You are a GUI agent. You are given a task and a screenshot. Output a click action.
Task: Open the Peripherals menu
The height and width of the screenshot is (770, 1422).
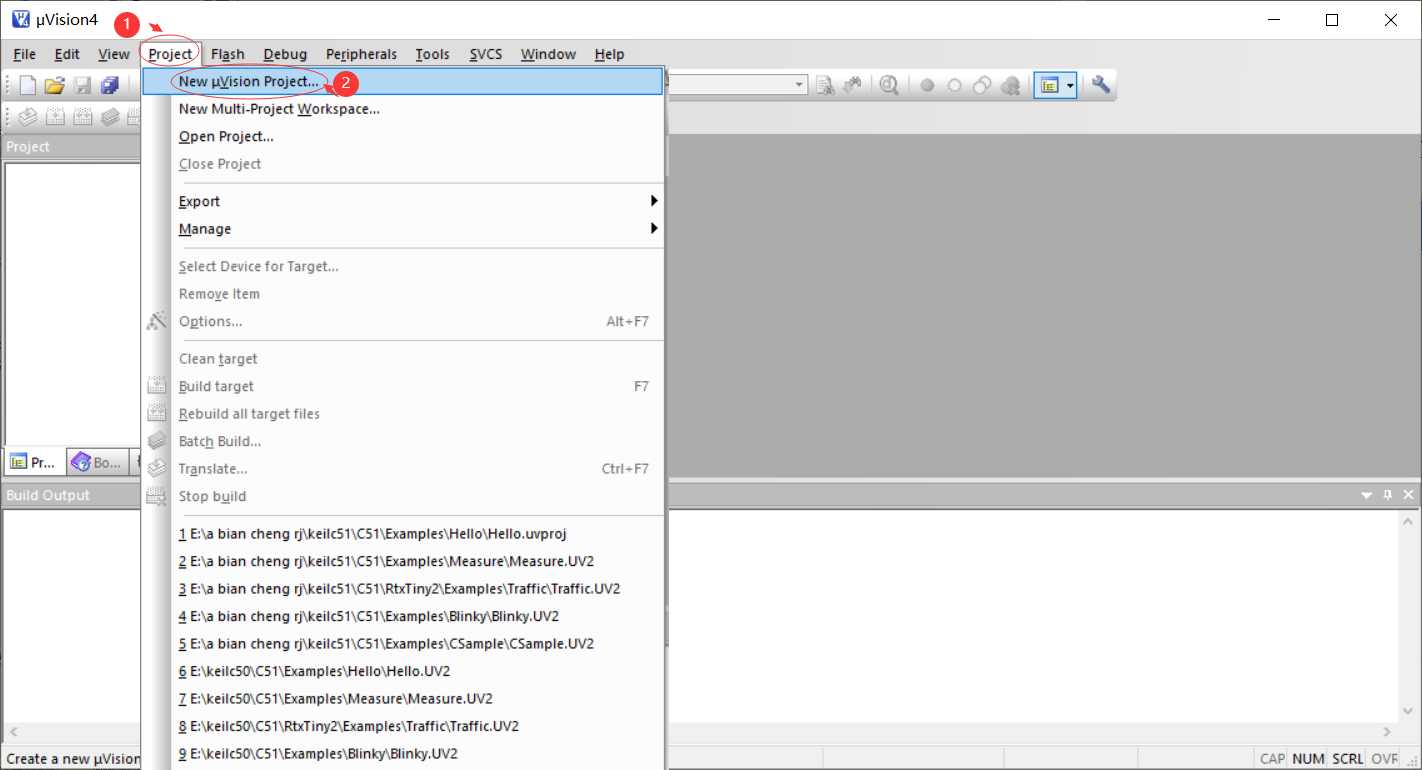pos(361,54)
